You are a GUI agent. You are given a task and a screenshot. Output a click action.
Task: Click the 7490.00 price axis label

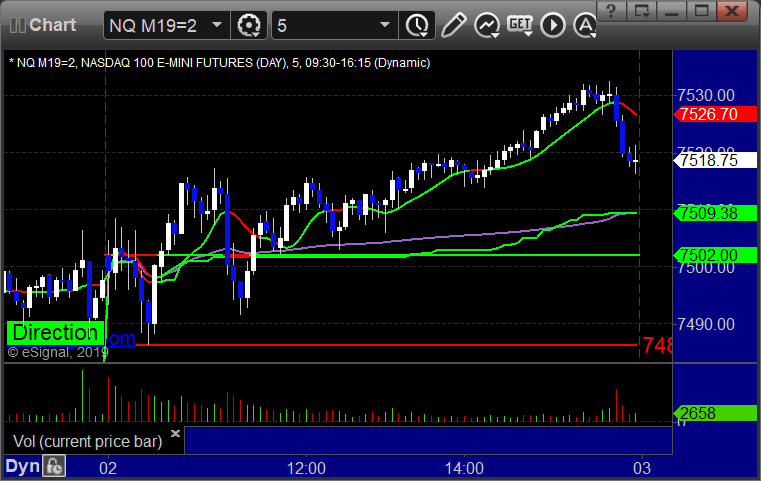[706, 324]
